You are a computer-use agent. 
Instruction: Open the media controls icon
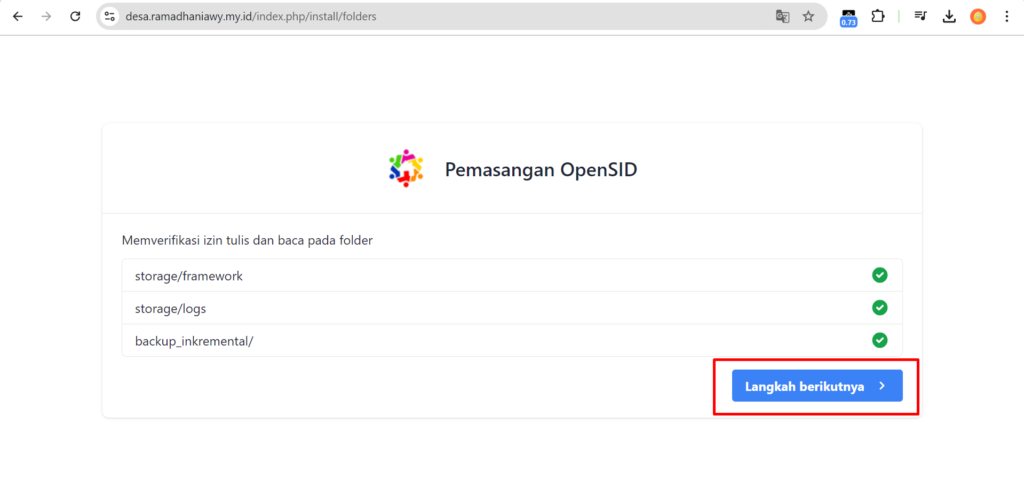point(920,16)
